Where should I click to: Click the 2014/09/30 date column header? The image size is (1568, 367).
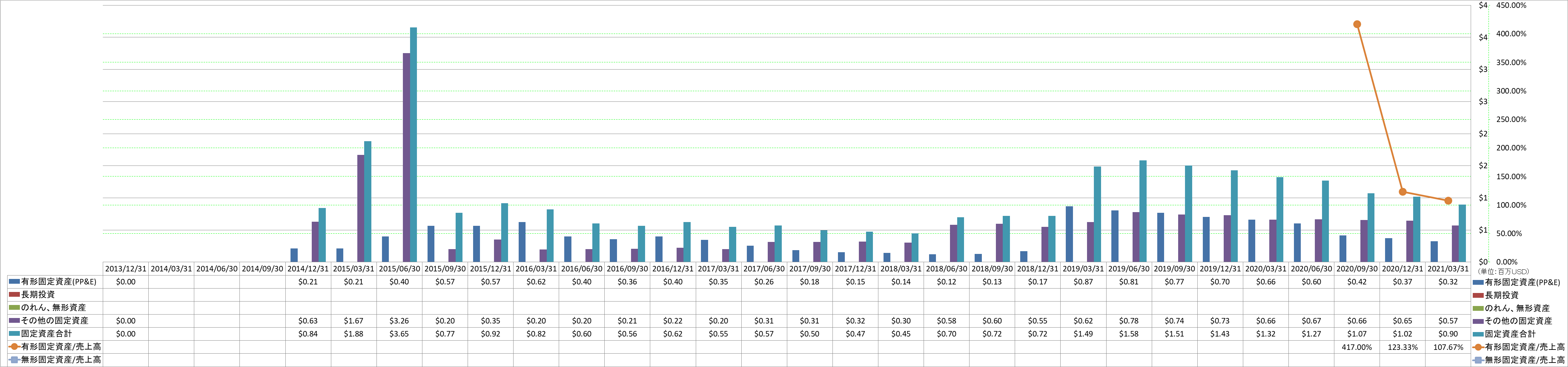(x=262, y=268)
